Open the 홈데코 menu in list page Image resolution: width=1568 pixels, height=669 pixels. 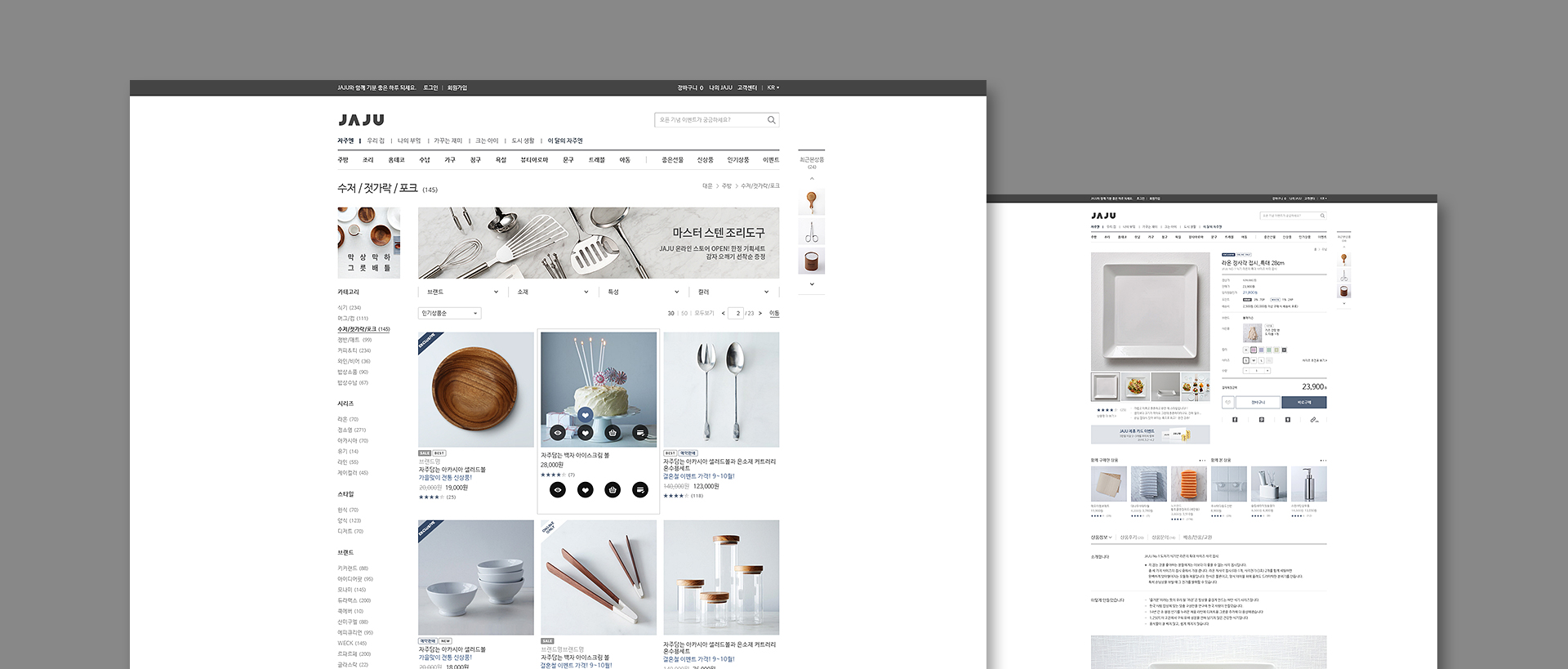click(x=396, y=160)
